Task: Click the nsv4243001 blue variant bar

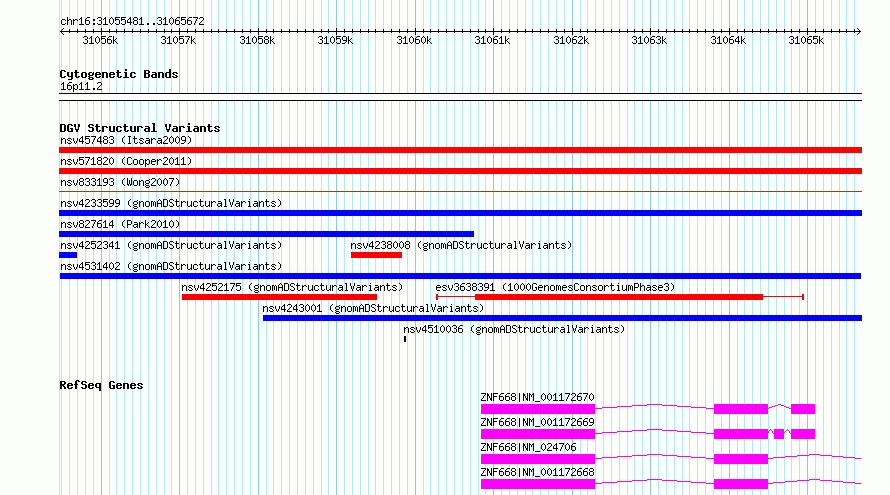Action: tap(562, 318)
